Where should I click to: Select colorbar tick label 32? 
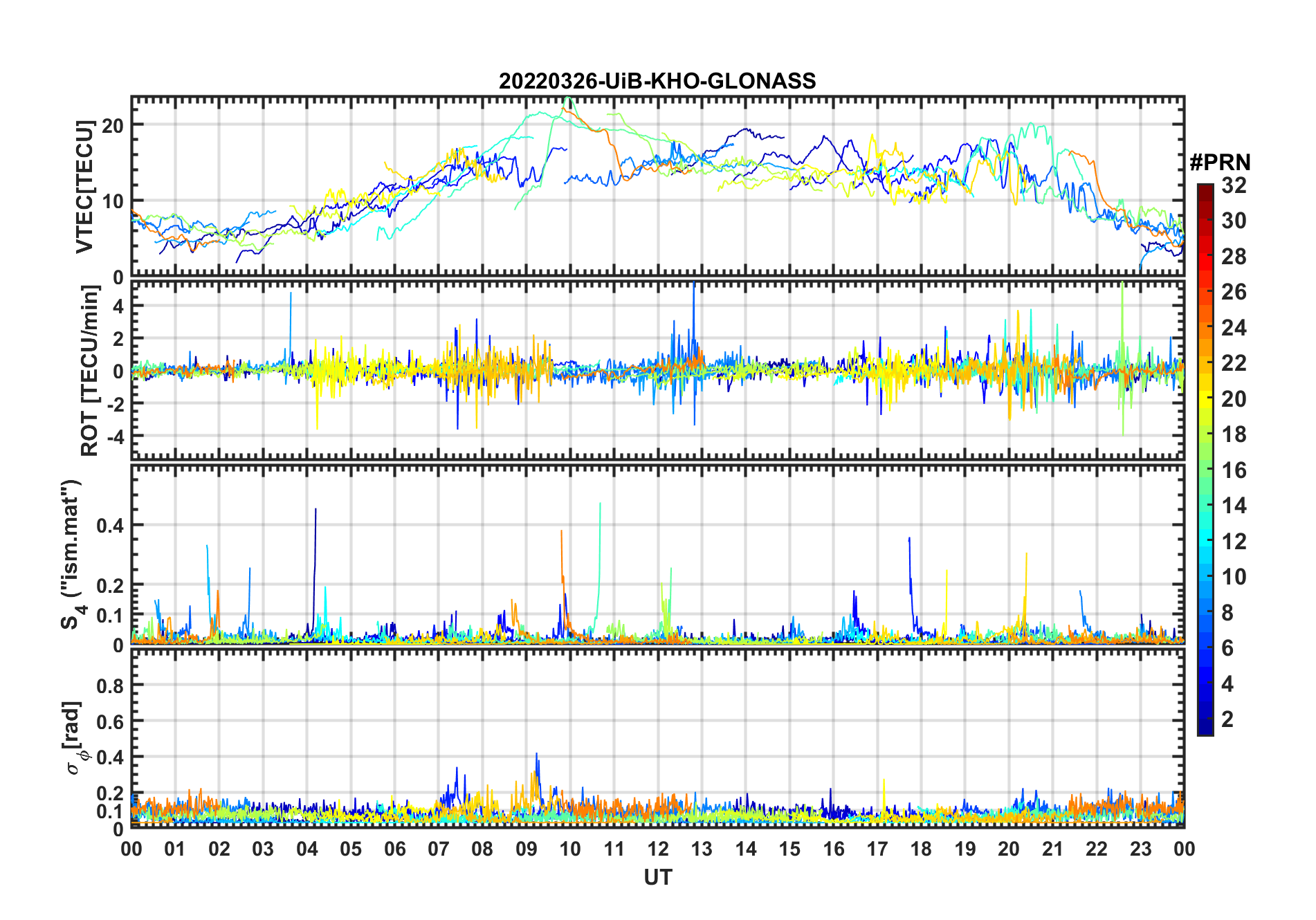[x=1234, y=185]
